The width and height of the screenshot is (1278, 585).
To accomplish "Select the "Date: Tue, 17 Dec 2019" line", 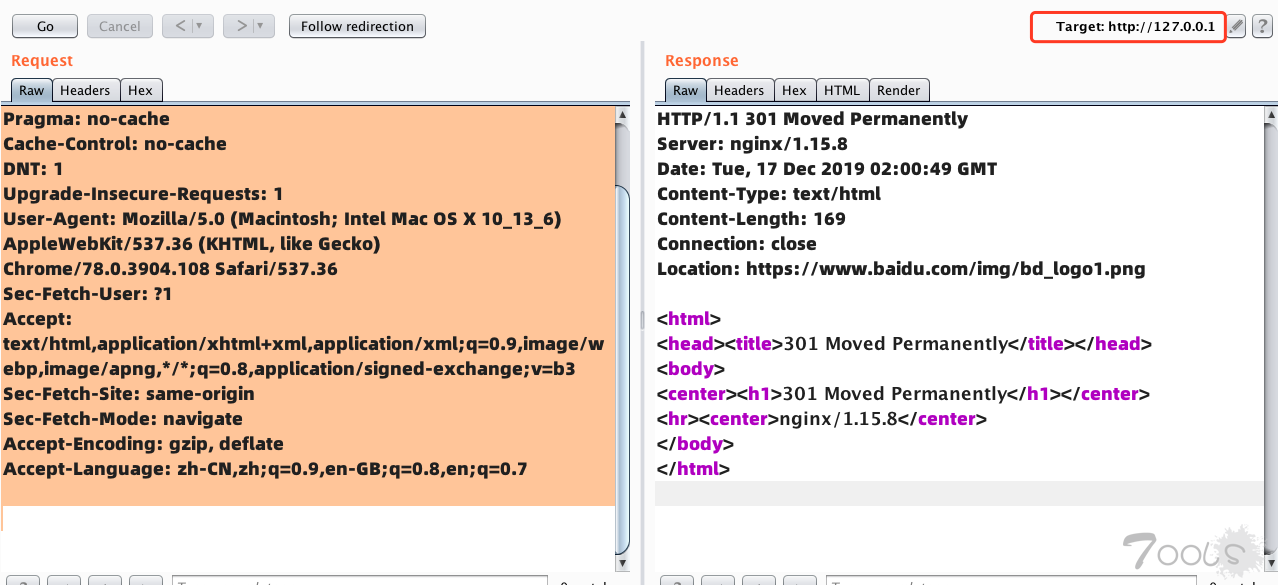I will coord(827,169).
